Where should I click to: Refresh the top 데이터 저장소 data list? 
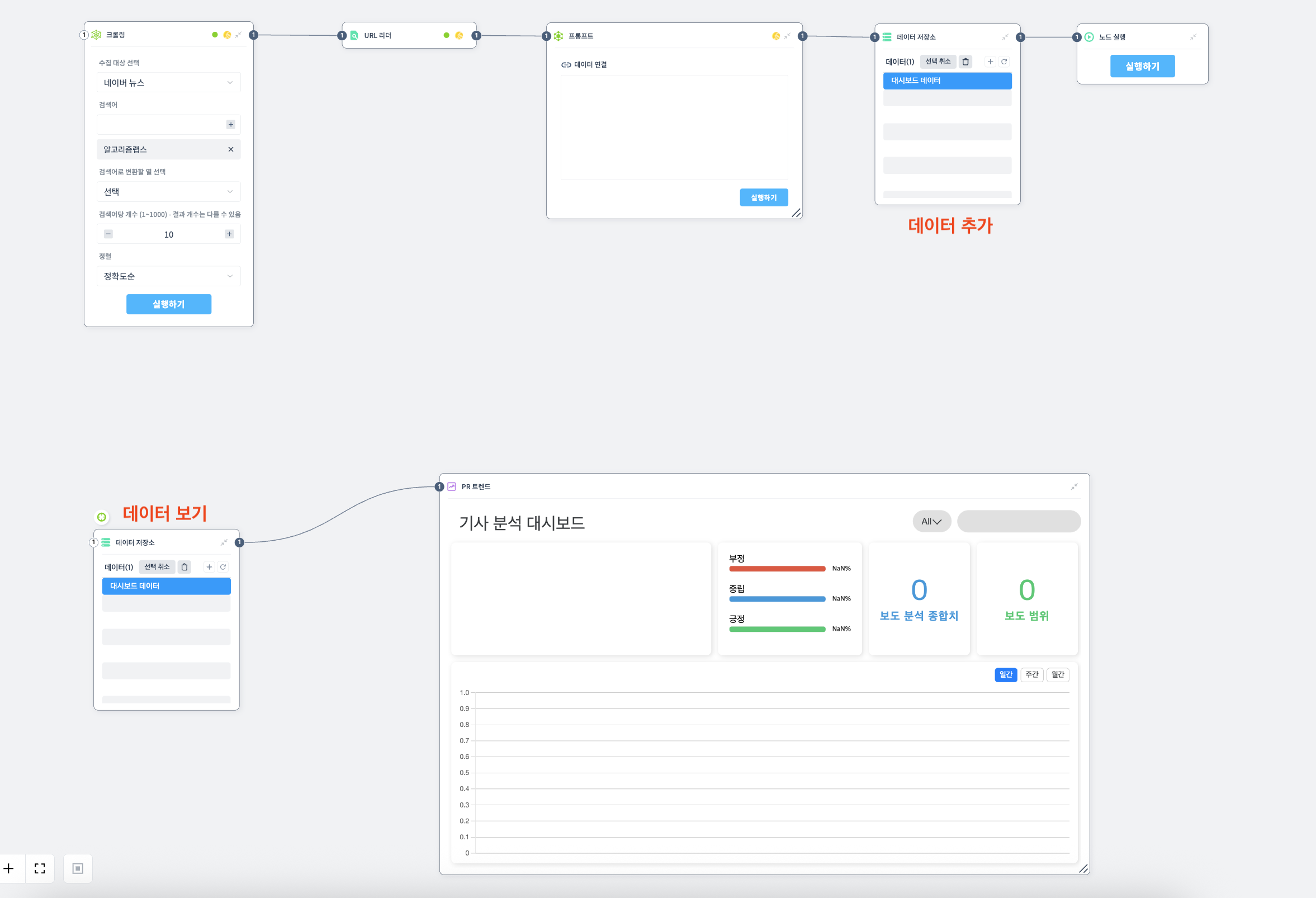coord(1004,62)
